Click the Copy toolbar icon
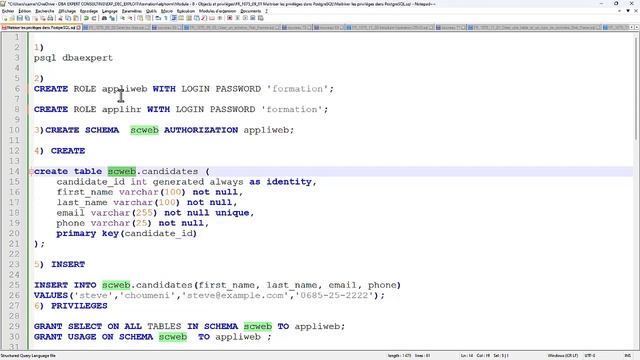Image resolution: width=640 pixels, height=360 pixels. [x=68, y=18]
